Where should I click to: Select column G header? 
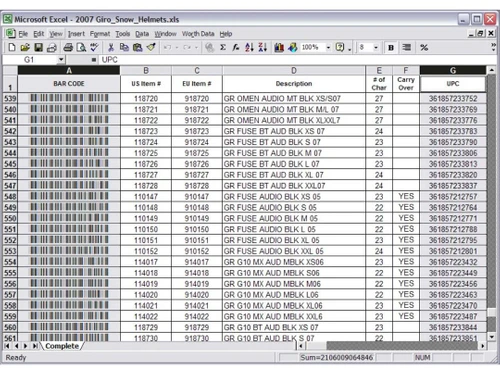tap(453, 70)
